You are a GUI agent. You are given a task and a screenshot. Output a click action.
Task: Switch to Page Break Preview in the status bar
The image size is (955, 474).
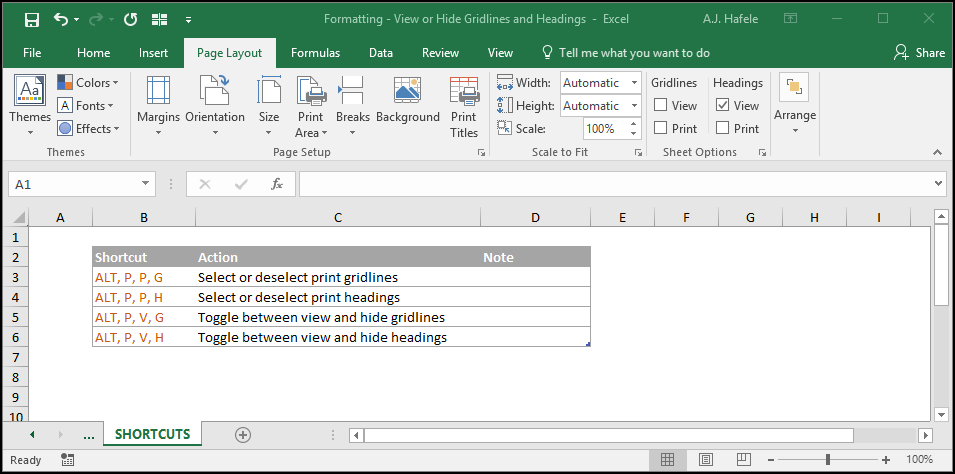pos(743,459)
